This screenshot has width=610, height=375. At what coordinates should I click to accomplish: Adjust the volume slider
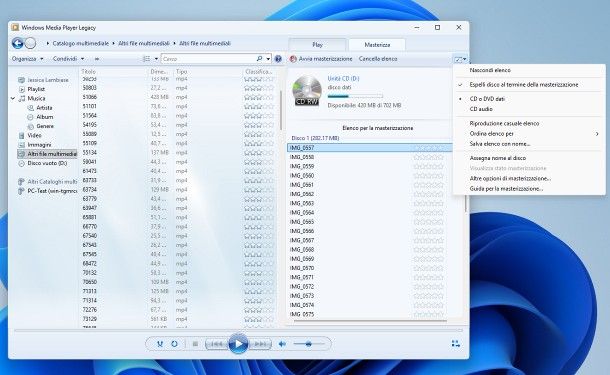click(x=309, y=344)
